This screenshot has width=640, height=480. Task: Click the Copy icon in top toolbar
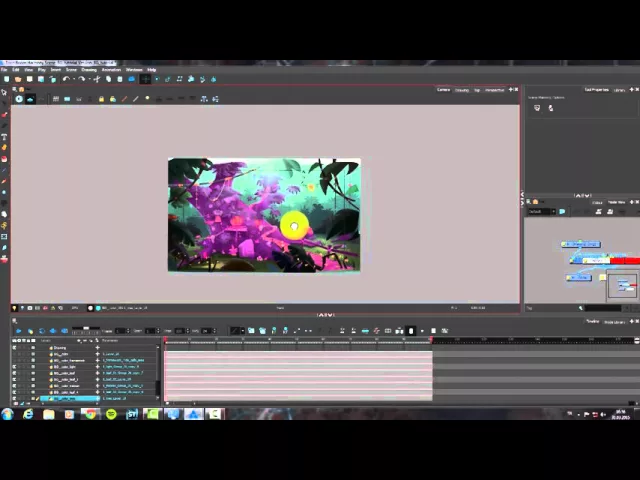click(x=109, y=79)
